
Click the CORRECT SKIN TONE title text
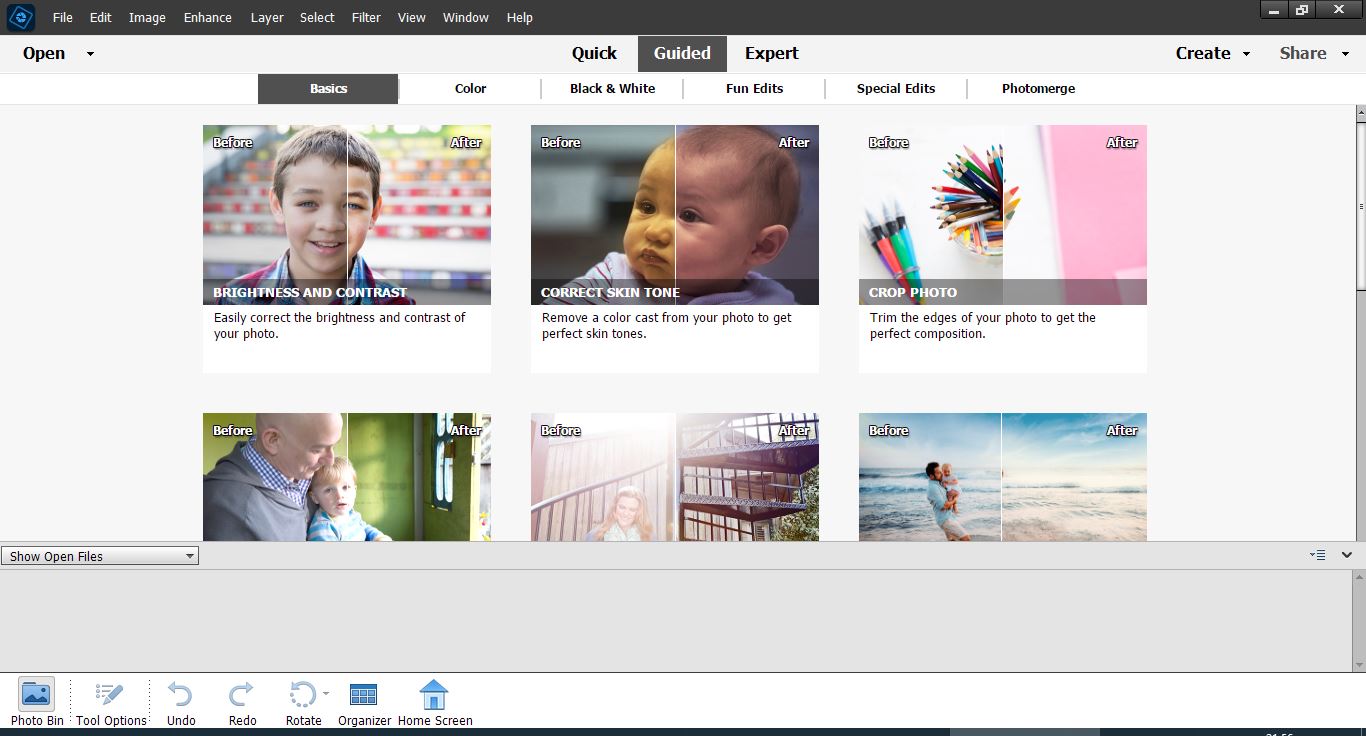pyautogui.click(x=610, y=293)
